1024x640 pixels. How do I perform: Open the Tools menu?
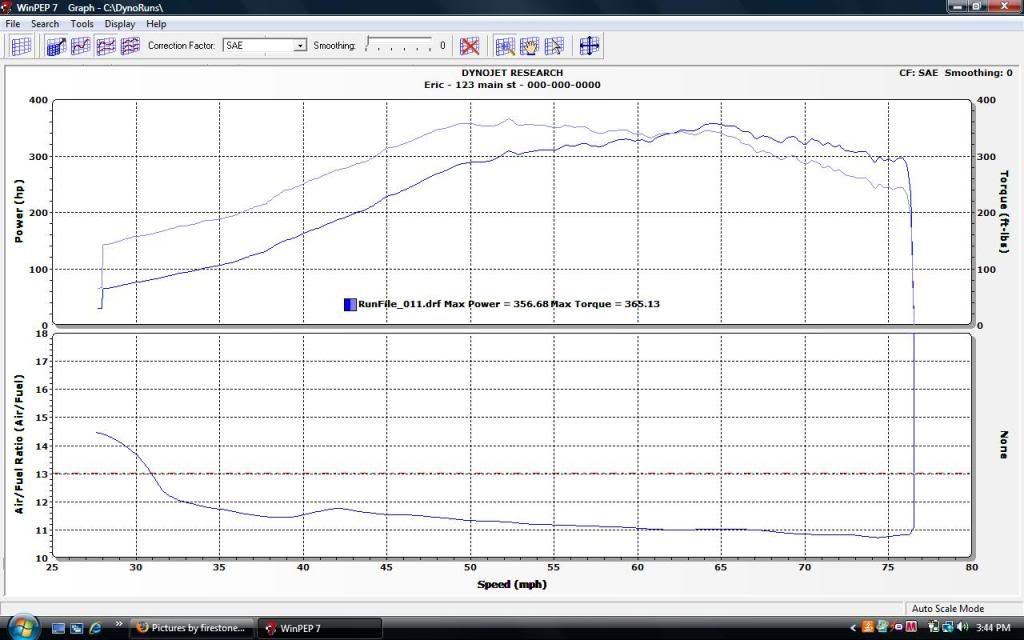[x=82, y=23]
